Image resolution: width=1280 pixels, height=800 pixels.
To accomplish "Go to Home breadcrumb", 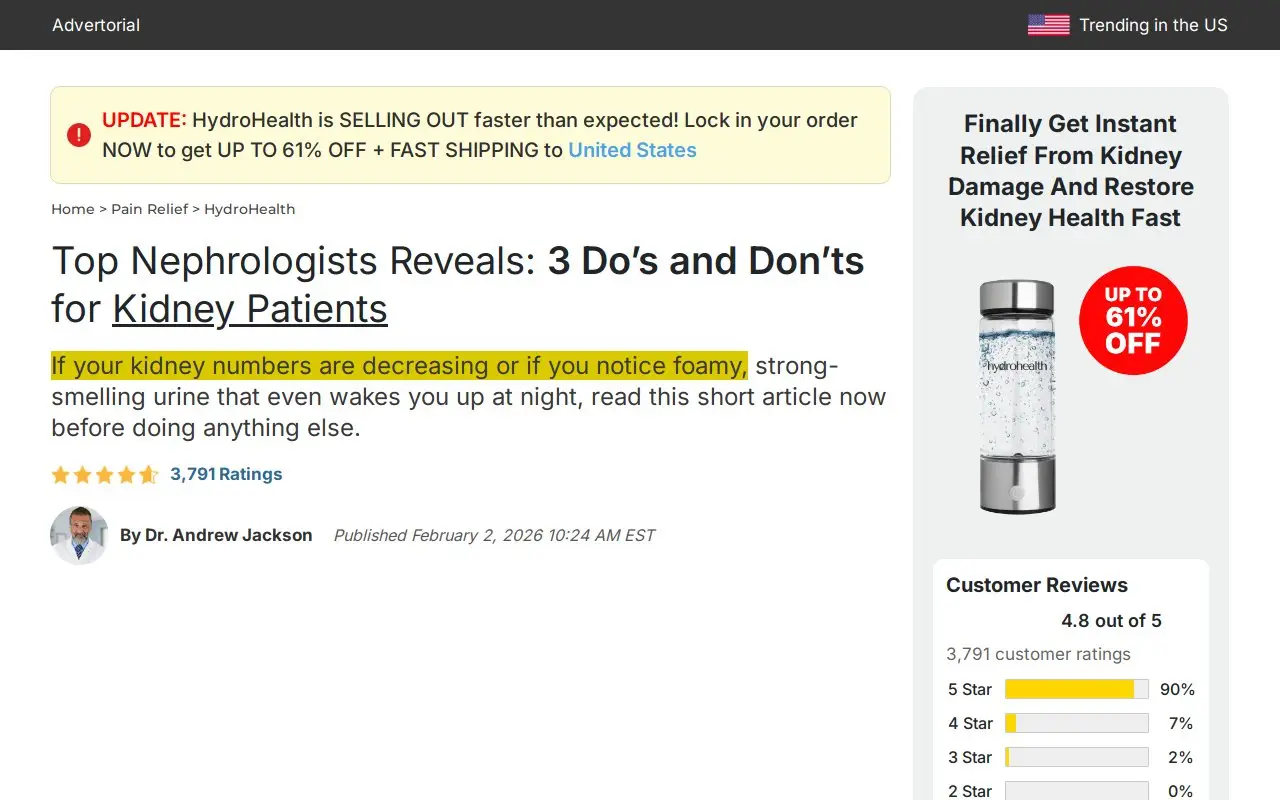I will (72, 209).
